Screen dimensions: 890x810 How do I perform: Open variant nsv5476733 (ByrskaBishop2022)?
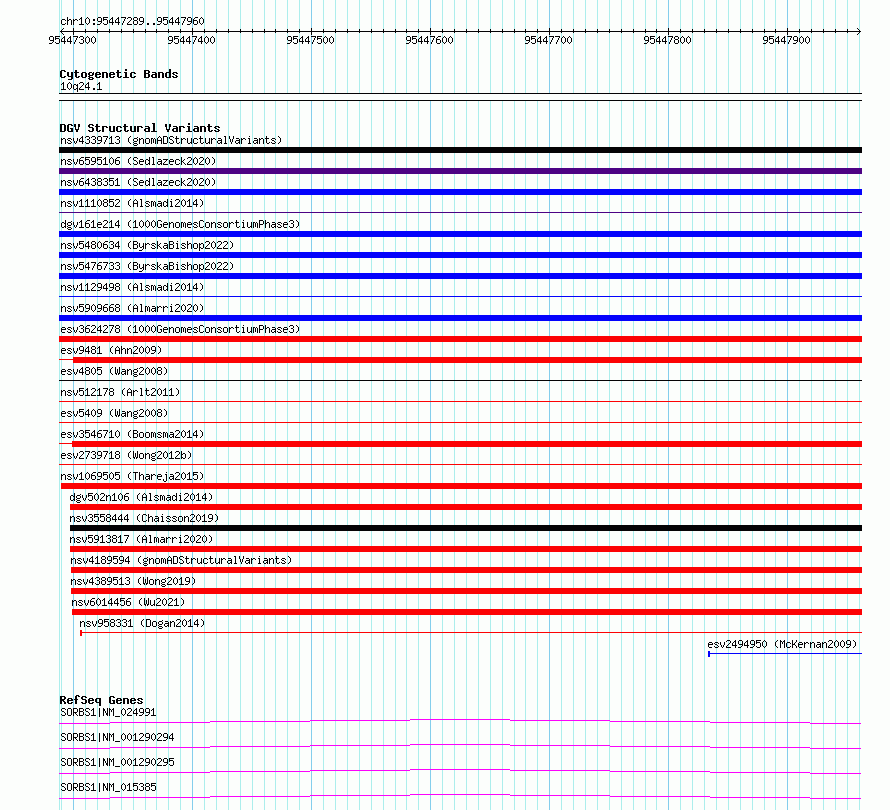147,266
